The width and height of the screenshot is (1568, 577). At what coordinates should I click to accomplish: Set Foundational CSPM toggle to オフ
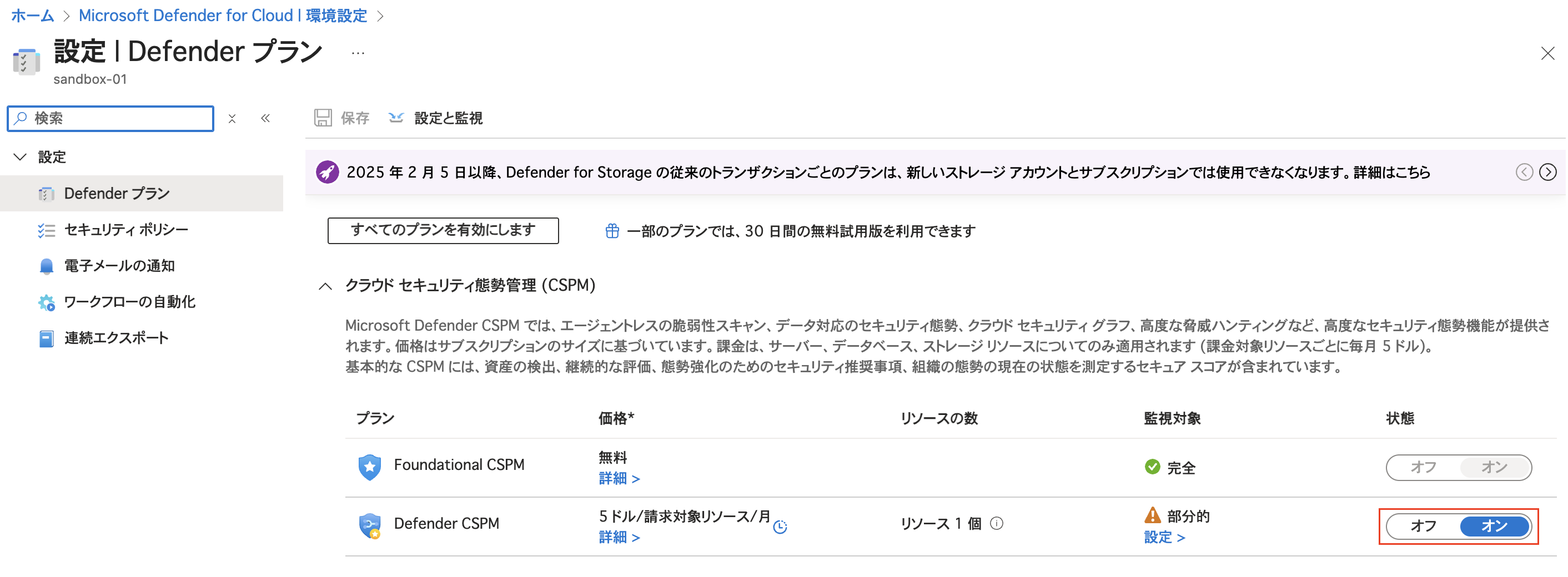point(1423,468)
